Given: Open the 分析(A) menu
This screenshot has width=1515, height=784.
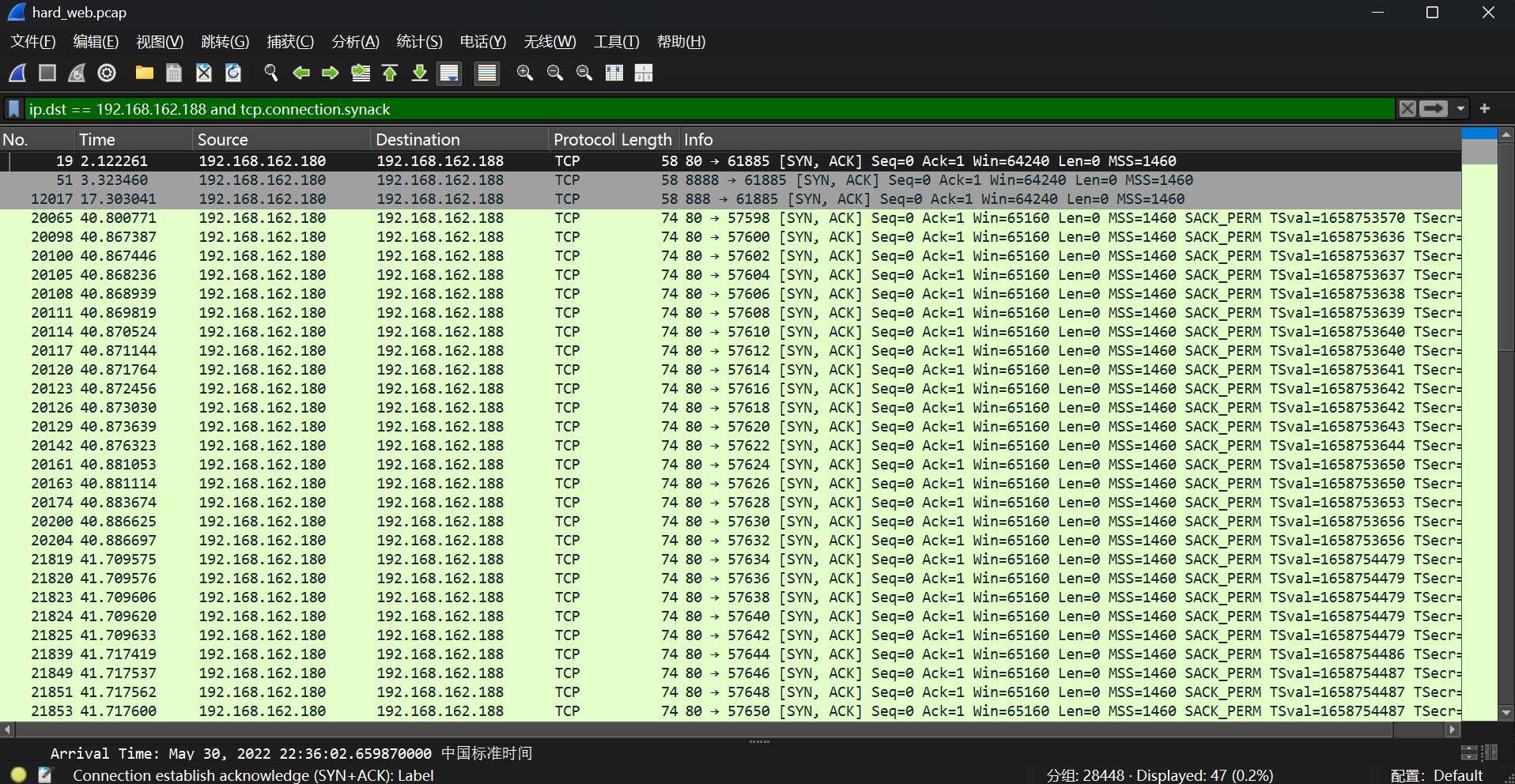Looking at the screenshot, I should (355, 42).
